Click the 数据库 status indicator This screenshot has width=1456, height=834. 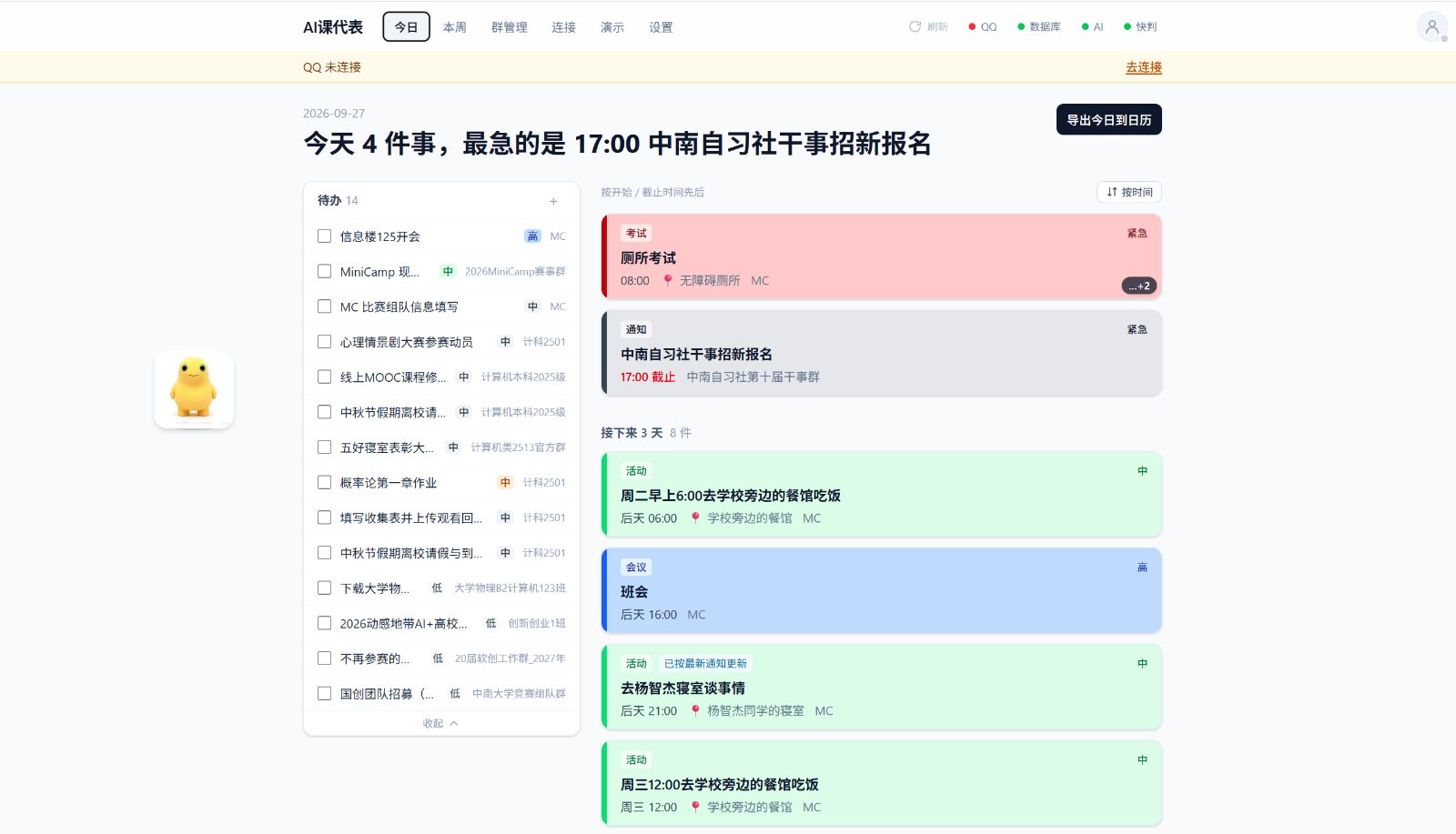(x=1039, y=27)
